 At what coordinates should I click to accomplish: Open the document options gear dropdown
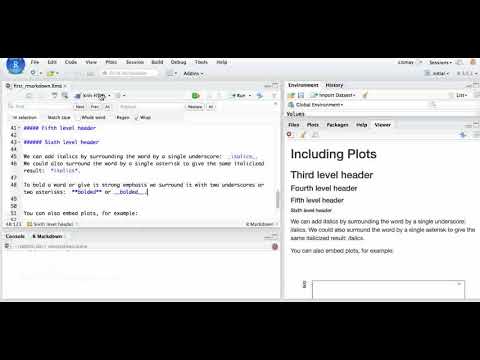pyautogui.click(x=120, y=96)
